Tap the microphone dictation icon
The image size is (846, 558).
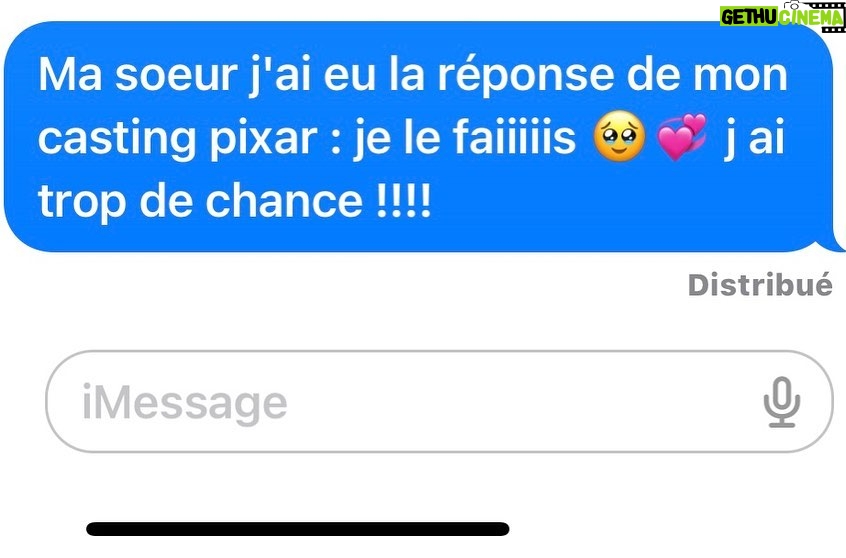[x=781, y=403]
